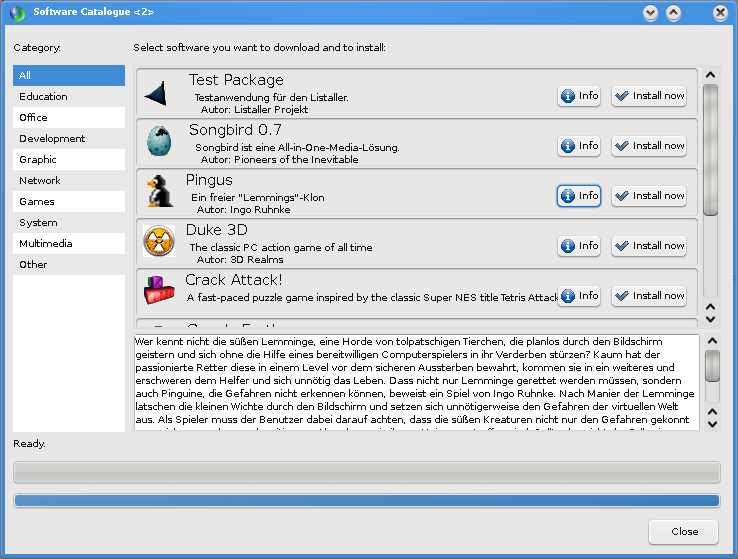Install Duke 3D now
Screen dimensions: 738x559
(649, 246)
